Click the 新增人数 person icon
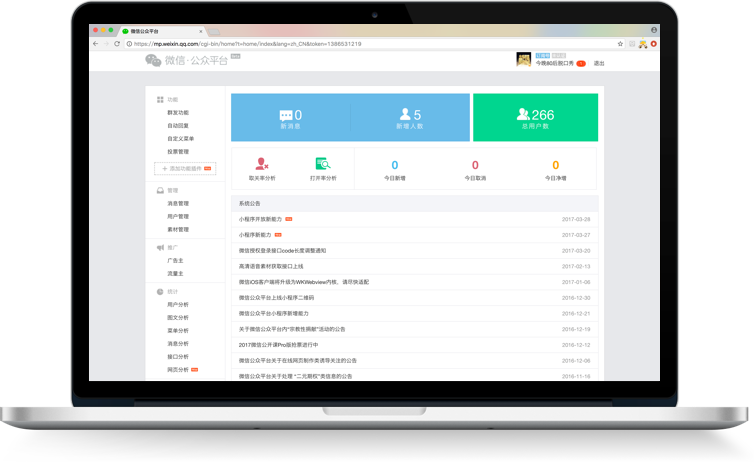Image resolution: width=754 pixels, height=462 pixels. coord(405,114)
